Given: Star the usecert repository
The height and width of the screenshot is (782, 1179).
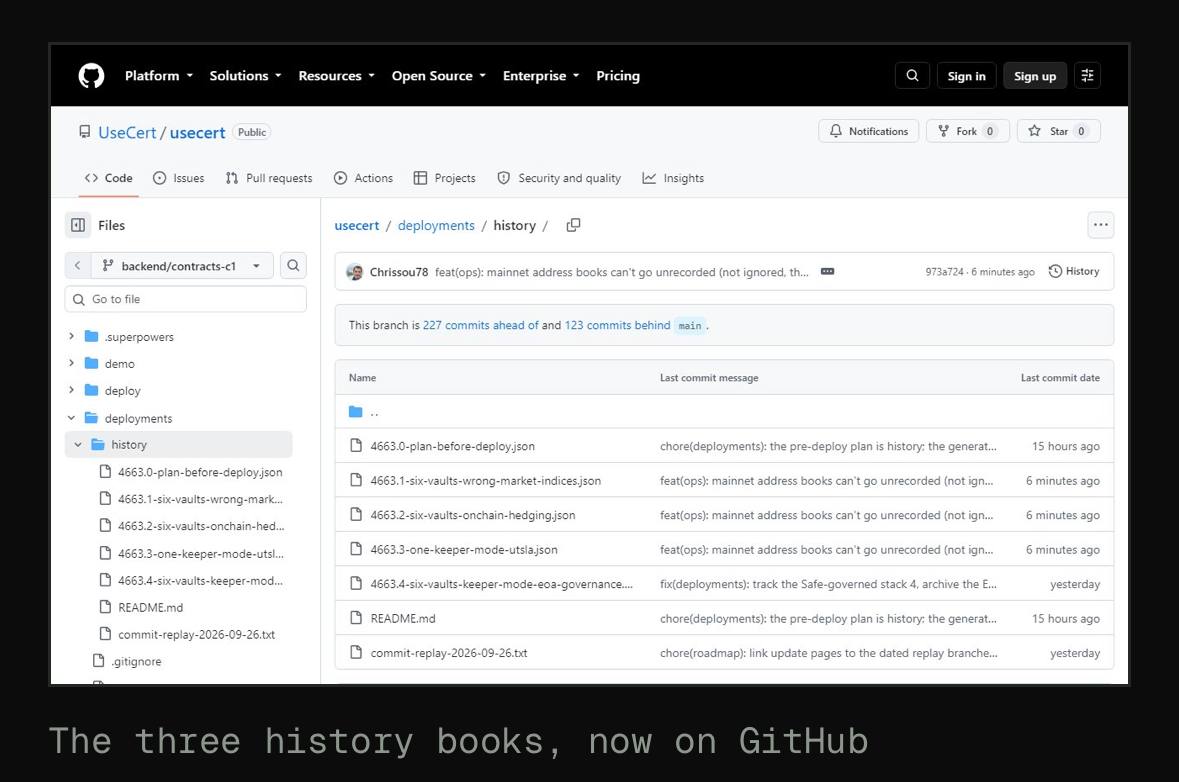Looking at the screenshot, I should tap(1059, 131).
